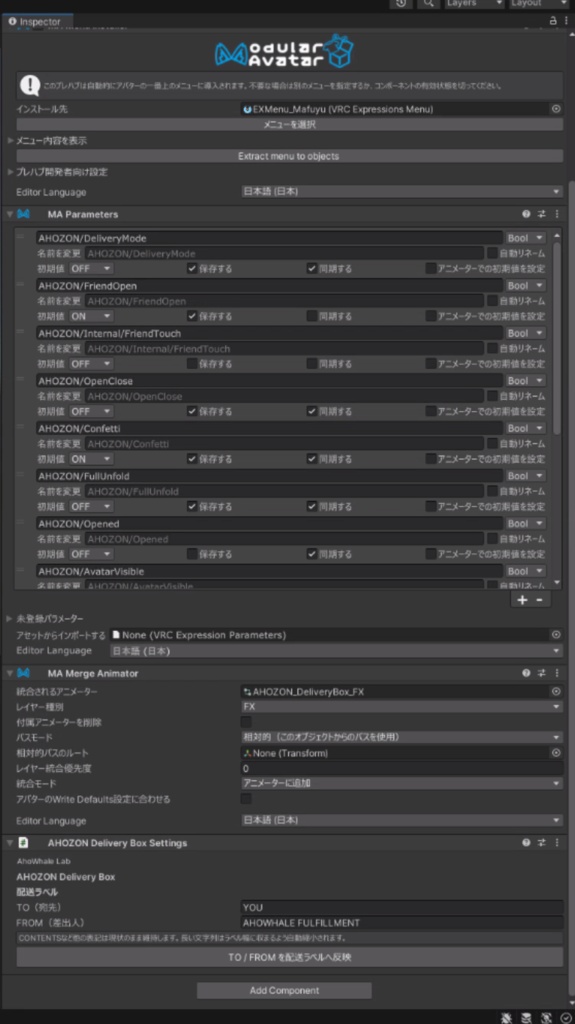Remove a parameter with the minus button
Image resolution: width=575 pixels, height=1024 pixels.
click(540, 600)
